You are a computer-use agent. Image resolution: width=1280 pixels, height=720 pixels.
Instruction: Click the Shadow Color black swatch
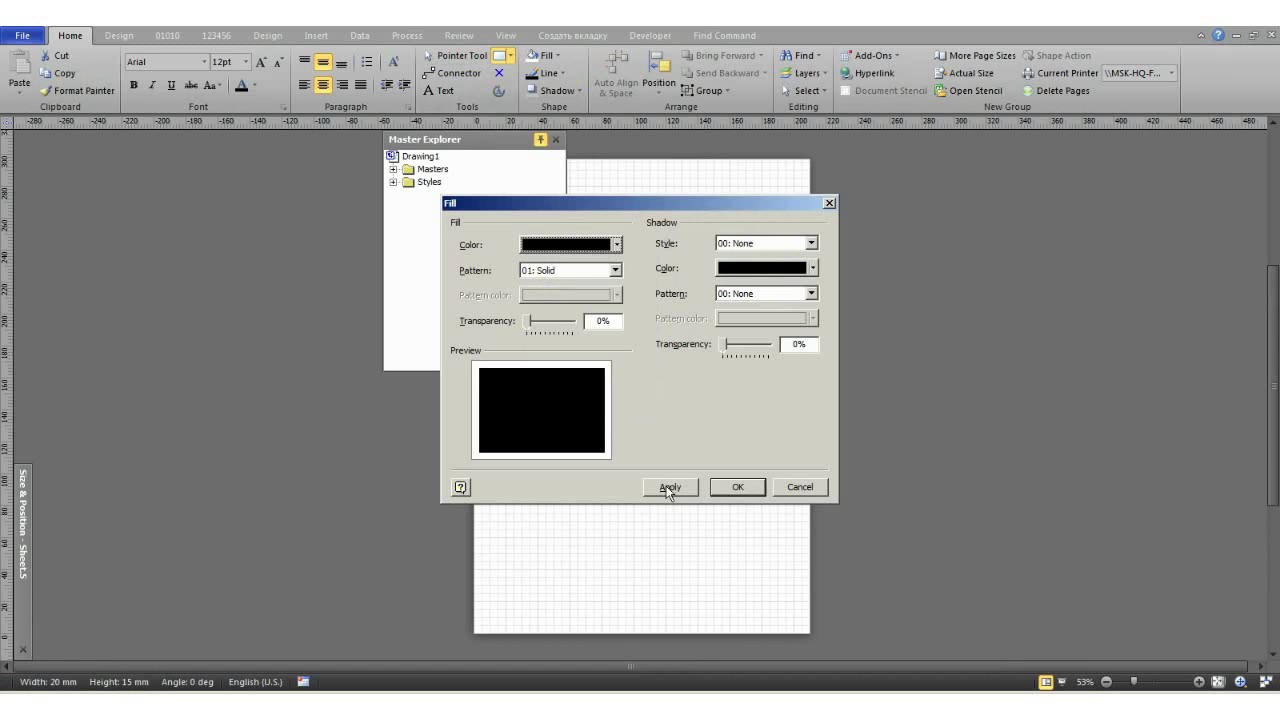click(762, 268)
